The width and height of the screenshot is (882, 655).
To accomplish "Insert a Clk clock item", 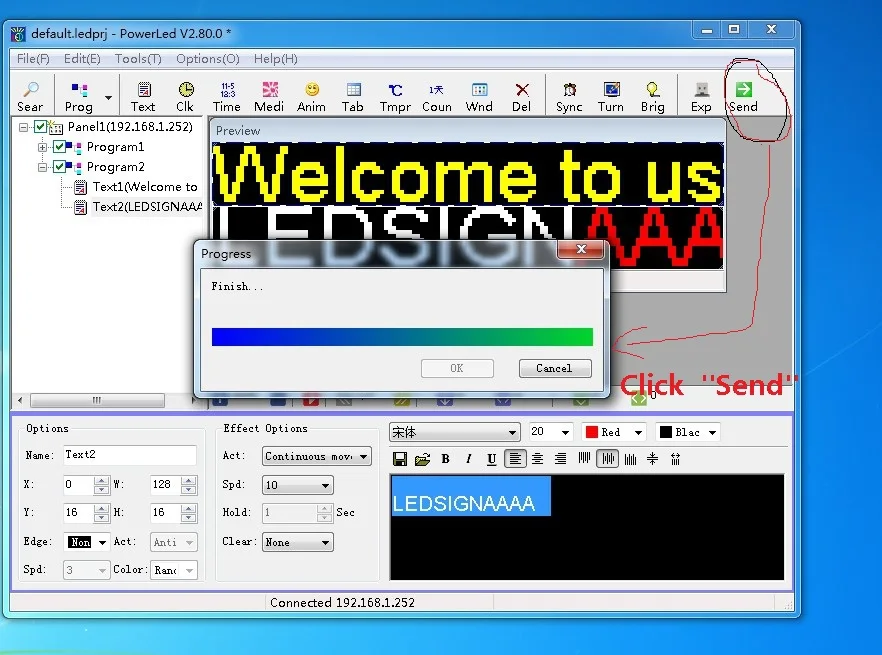I will pyautogui.click(x=185, y=96).
